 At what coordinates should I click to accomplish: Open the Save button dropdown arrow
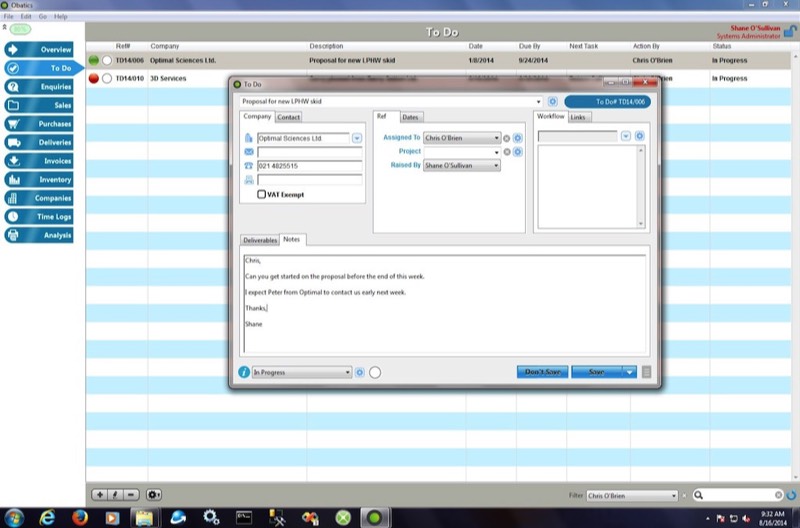(630, 372)
